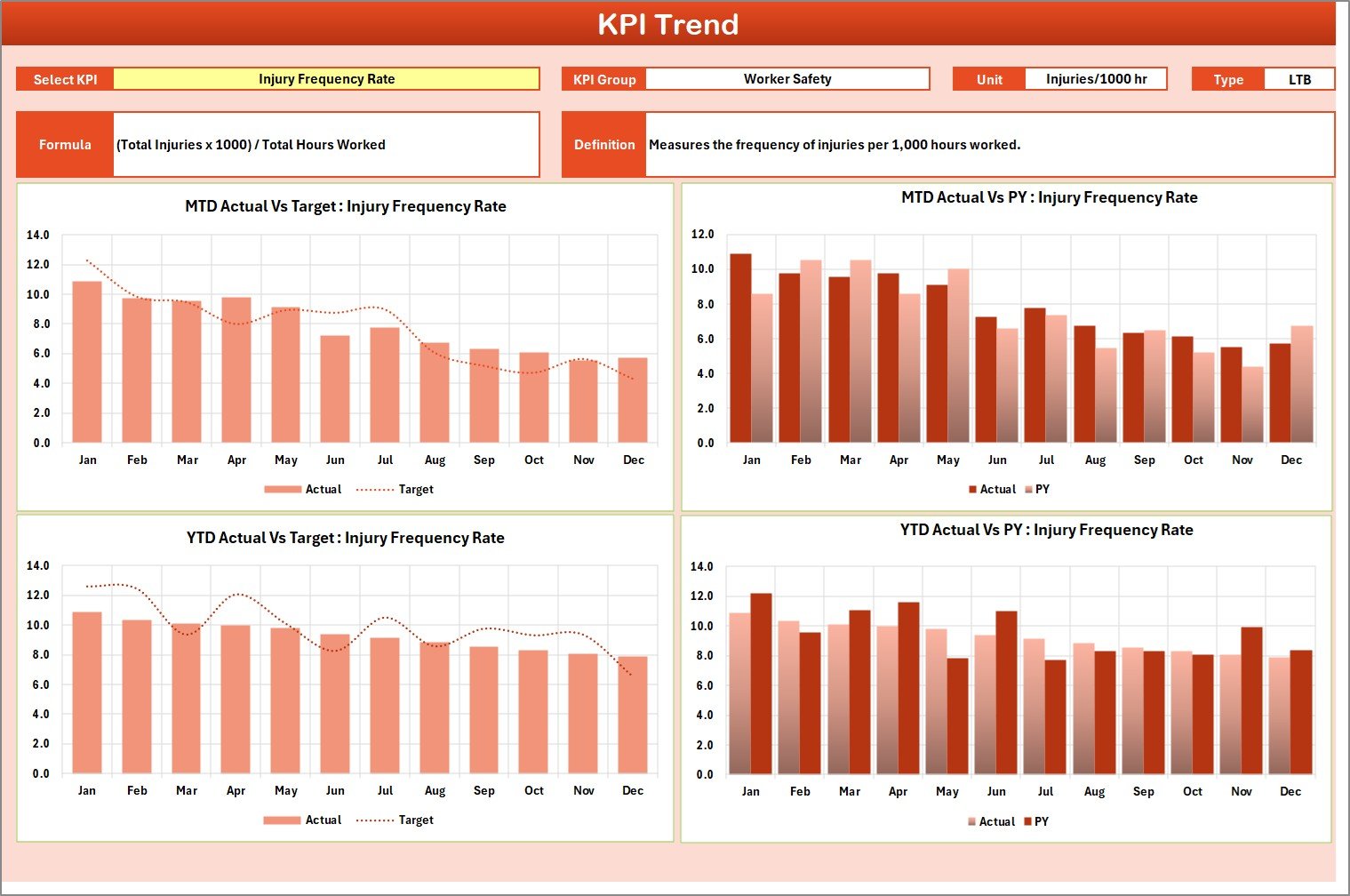Select the MTD Actual Vs Target chart title
1350x896 pixels.
[345, 206]
